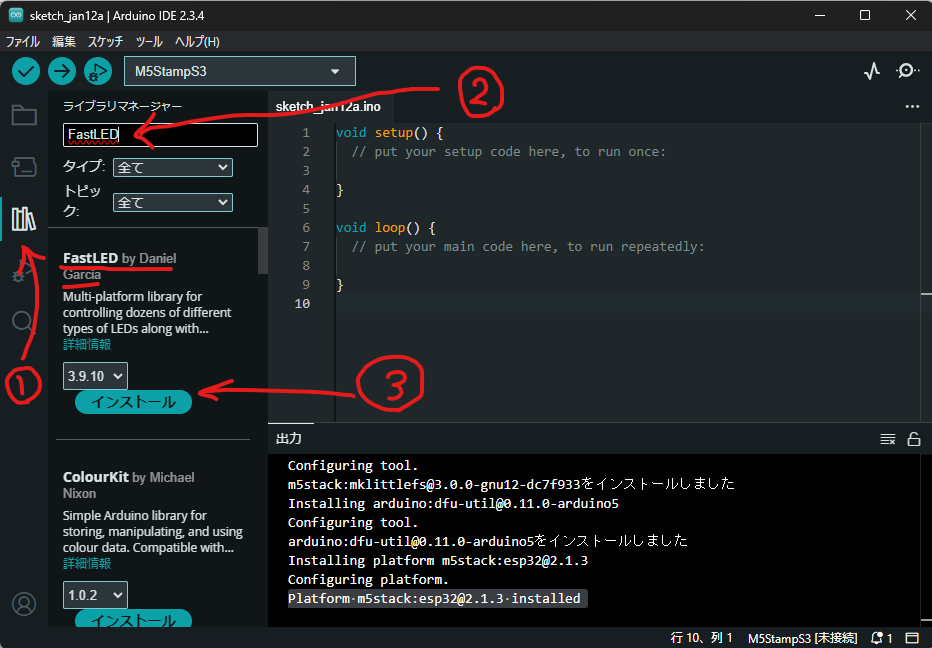Click the ライブラリマネージャー panel heading
This screenshot has width=932, height=648.
pyautogui.click(x=122, y=106)
